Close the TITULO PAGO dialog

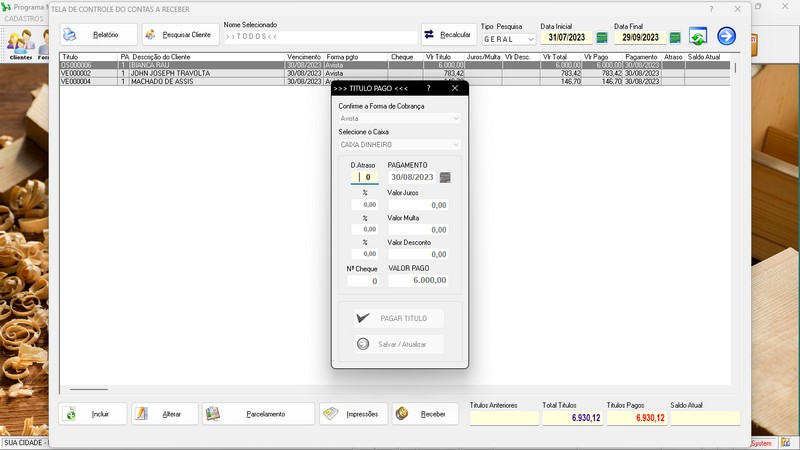tap(455, 88)
